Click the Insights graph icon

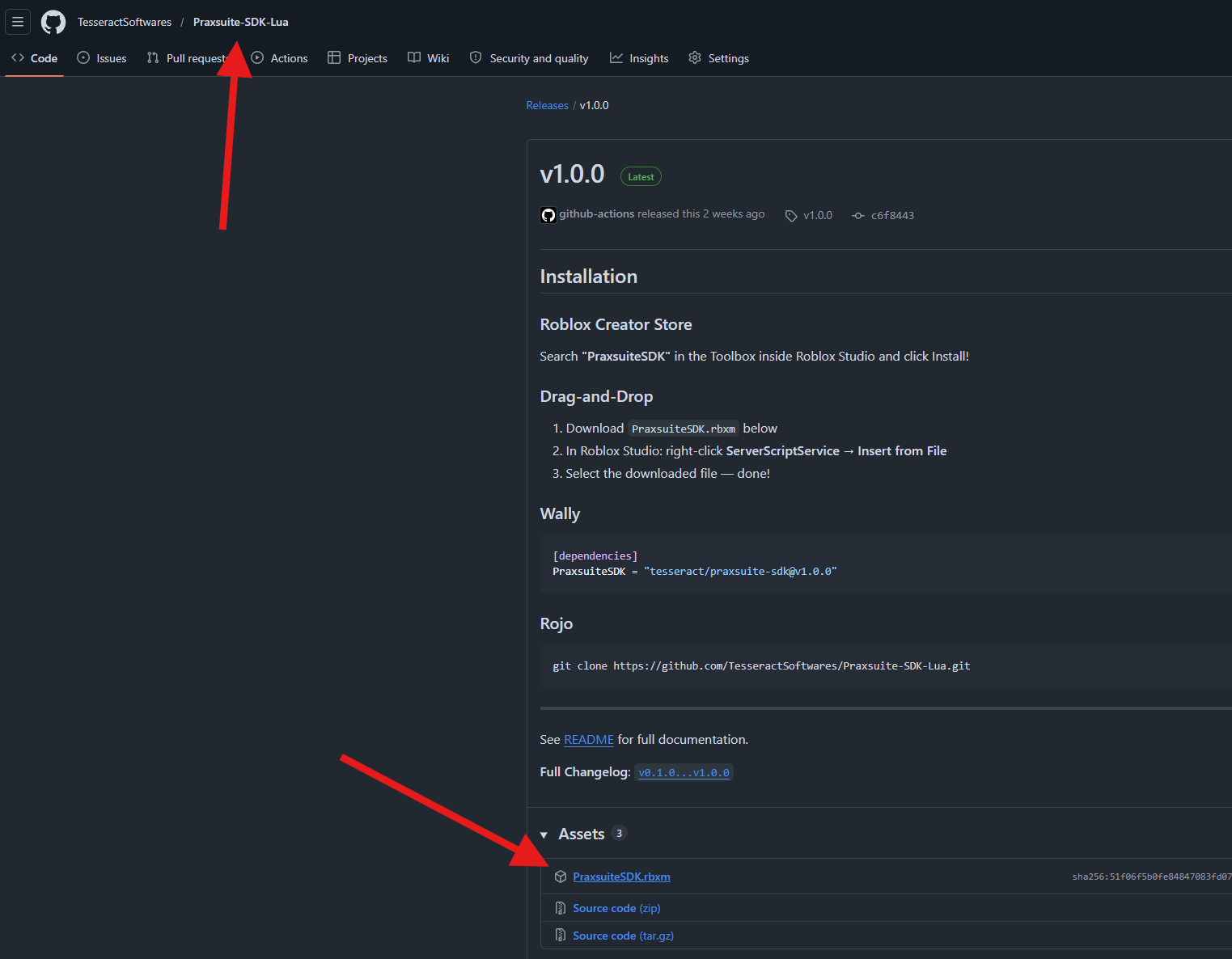click(x=616, y=57)
